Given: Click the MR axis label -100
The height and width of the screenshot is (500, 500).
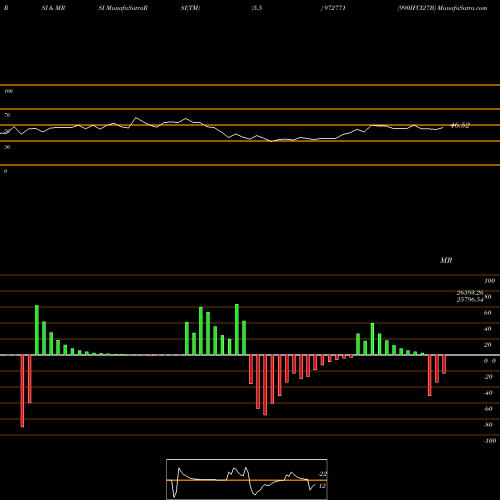Looking at the screenshot, I should pyautogui.click(x=489, y=441).
